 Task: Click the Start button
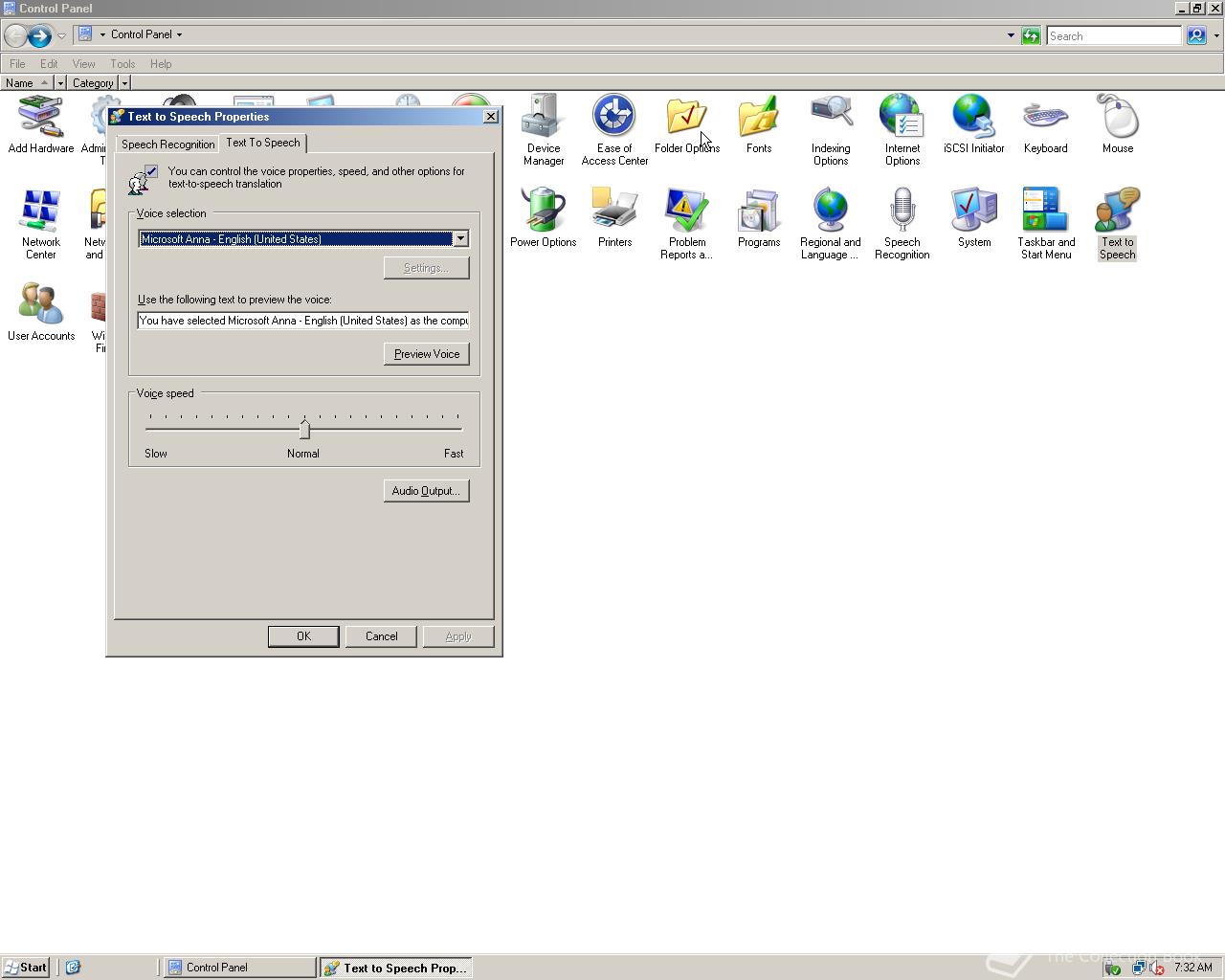[26, 968]
